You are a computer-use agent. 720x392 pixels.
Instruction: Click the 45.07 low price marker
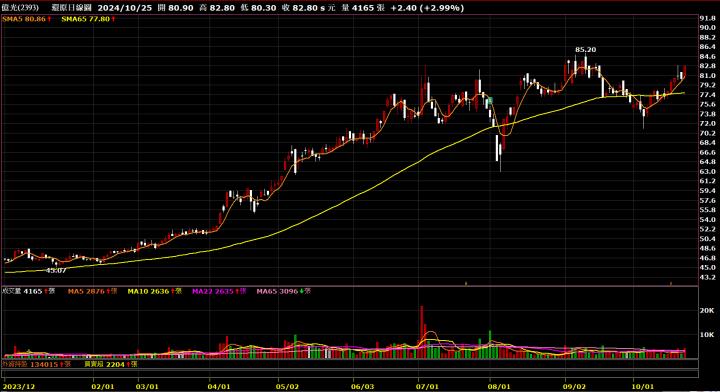click(56, 271)
